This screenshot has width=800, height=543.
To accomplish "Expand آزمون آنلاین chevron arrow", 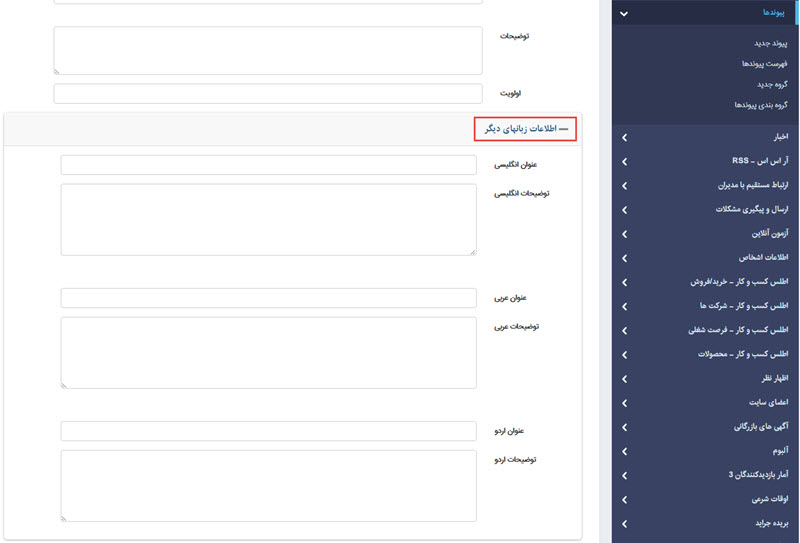I will [624, 233].
